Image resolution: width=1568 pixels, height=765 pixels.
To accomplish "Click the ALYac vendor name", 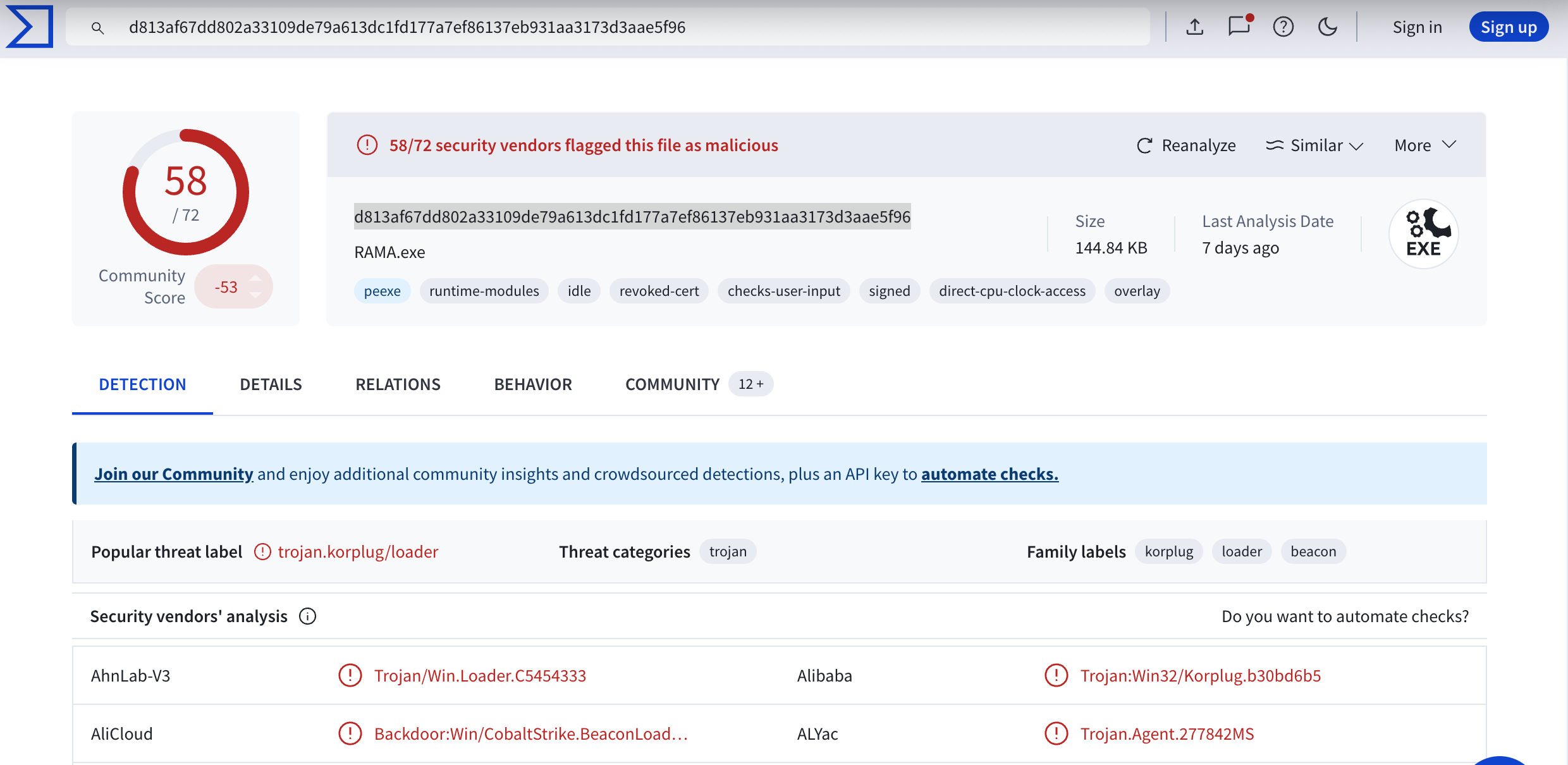I will click(818, 733).
